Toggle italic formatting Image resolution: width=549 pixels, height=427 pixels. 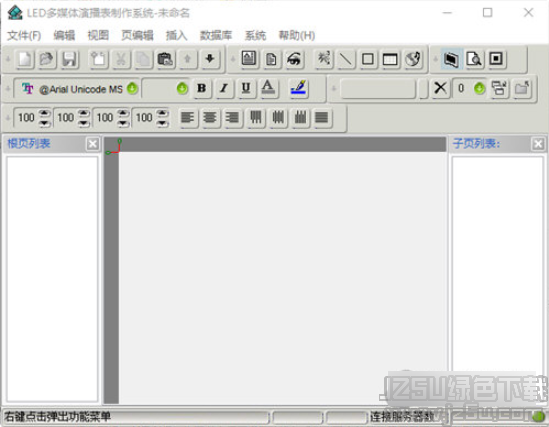click(224, 88)
